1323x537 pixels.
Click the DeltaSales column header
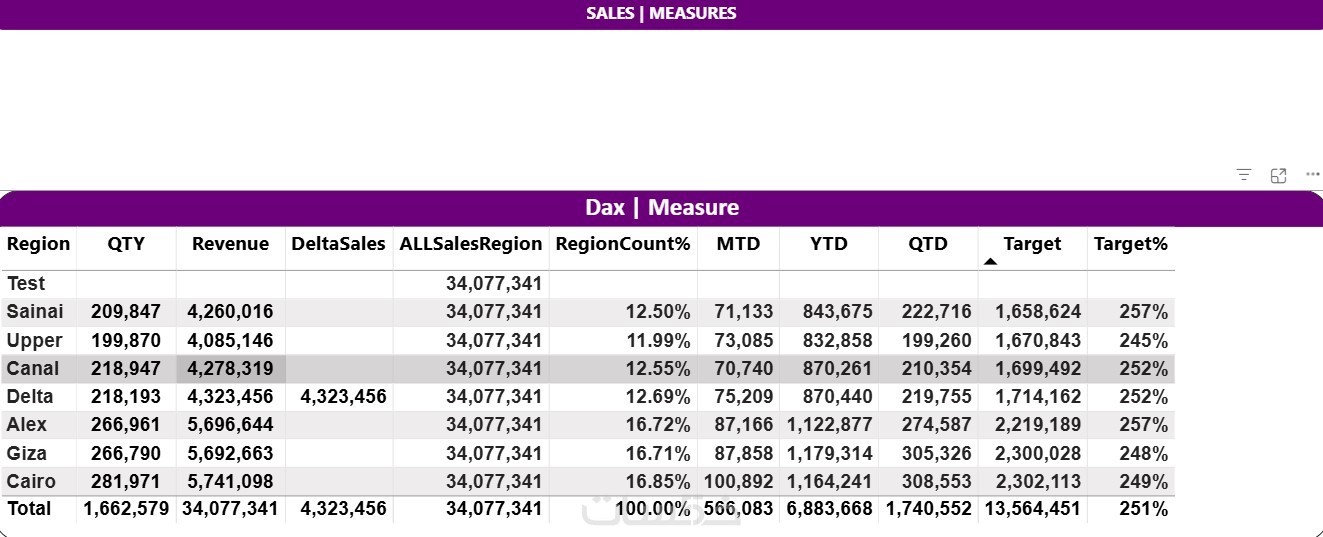coord(338,244)
